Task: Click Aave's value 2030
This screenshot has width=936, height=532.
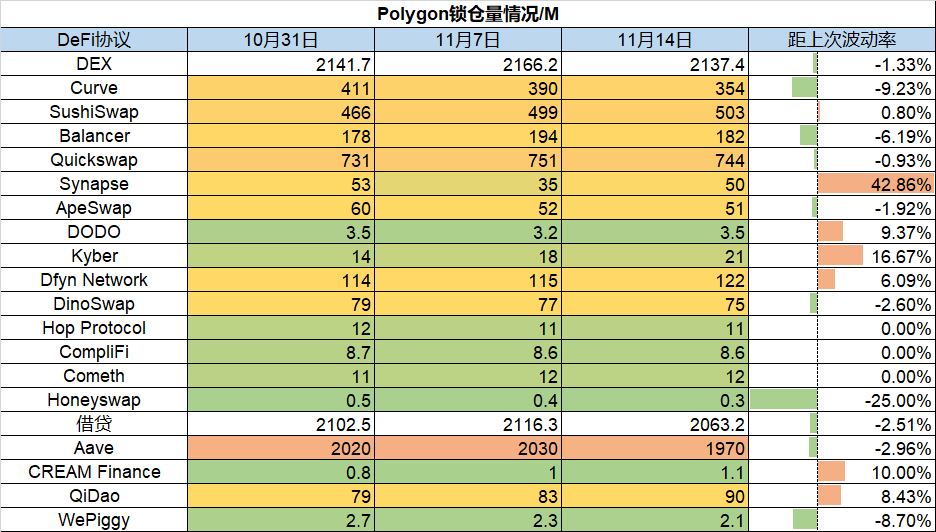Action: click(x=468, y=447)
